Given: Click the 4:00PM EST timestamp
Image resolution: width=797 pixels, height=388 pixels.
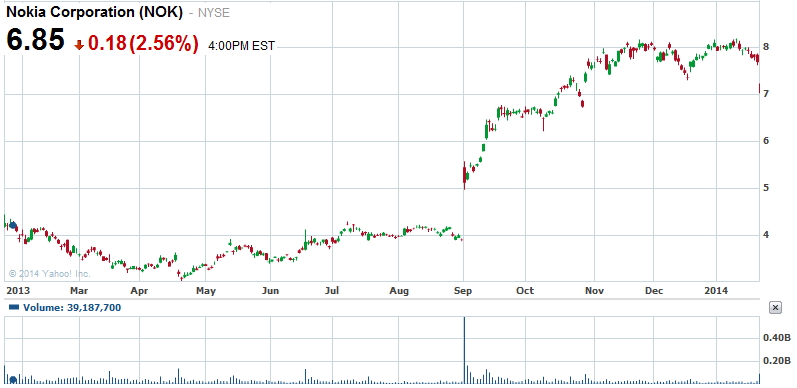Looking at the screenshot, I should 241,46.
